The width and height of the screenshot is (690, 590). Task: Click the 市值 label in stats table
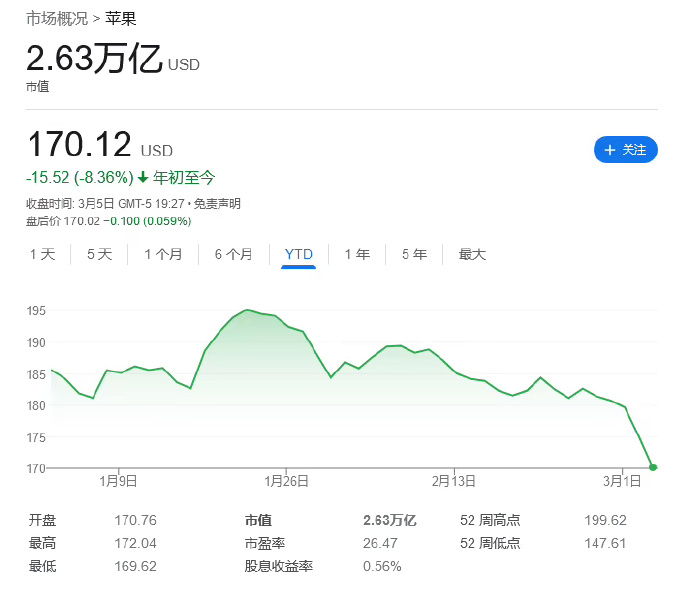click(258, 520)
